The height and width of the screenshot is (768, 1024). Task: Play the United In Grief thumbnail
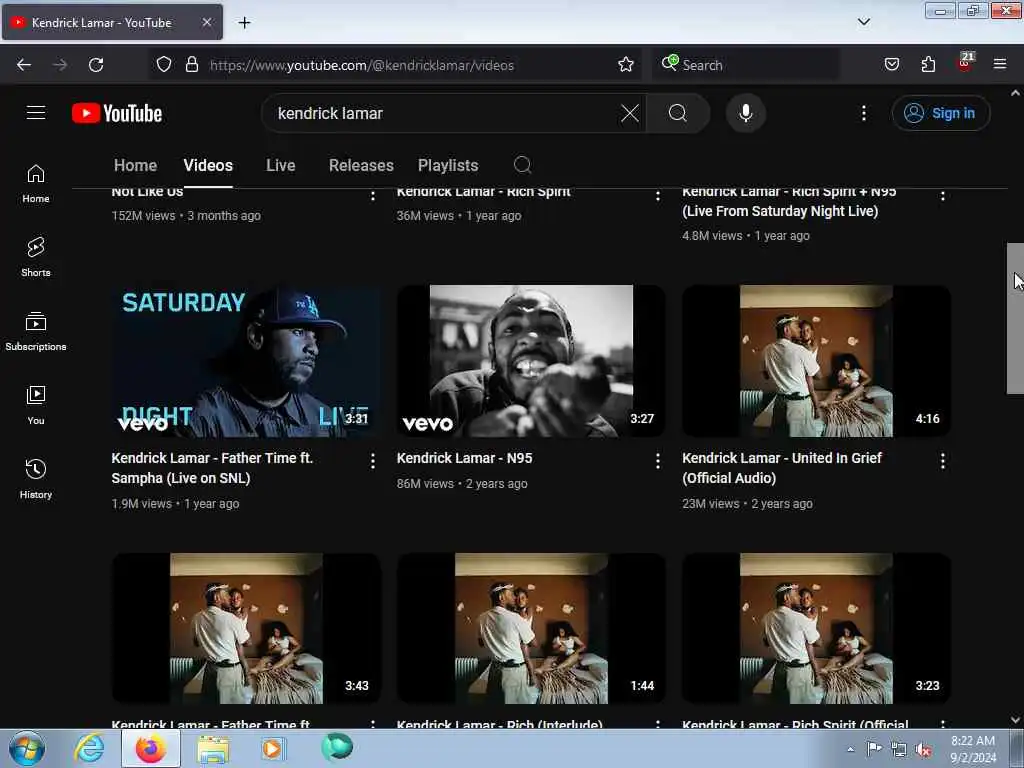coord(816,360)
